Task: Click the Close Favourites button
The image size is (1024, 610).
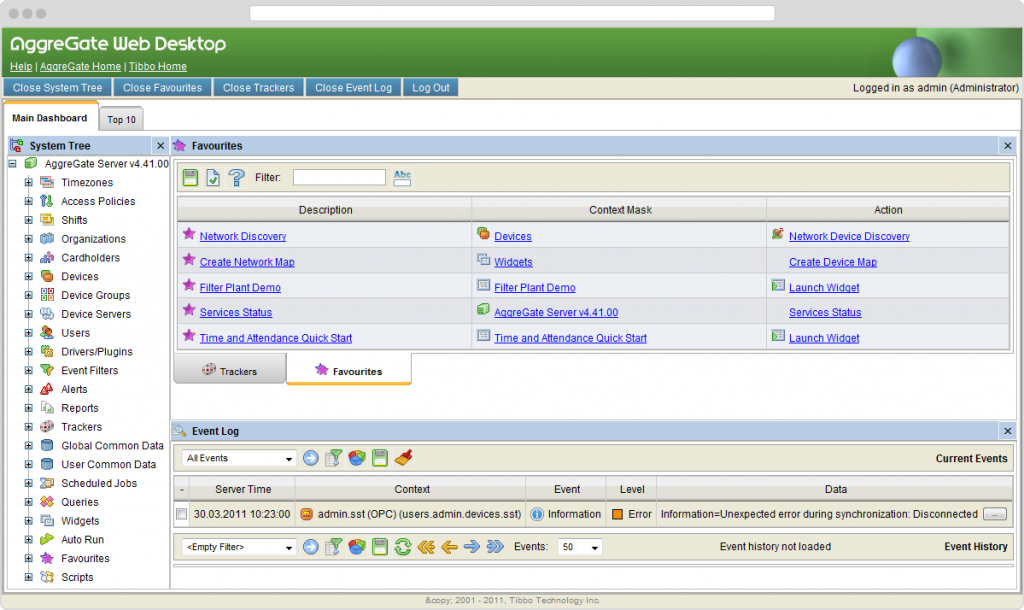Action: tap(163, 88)
